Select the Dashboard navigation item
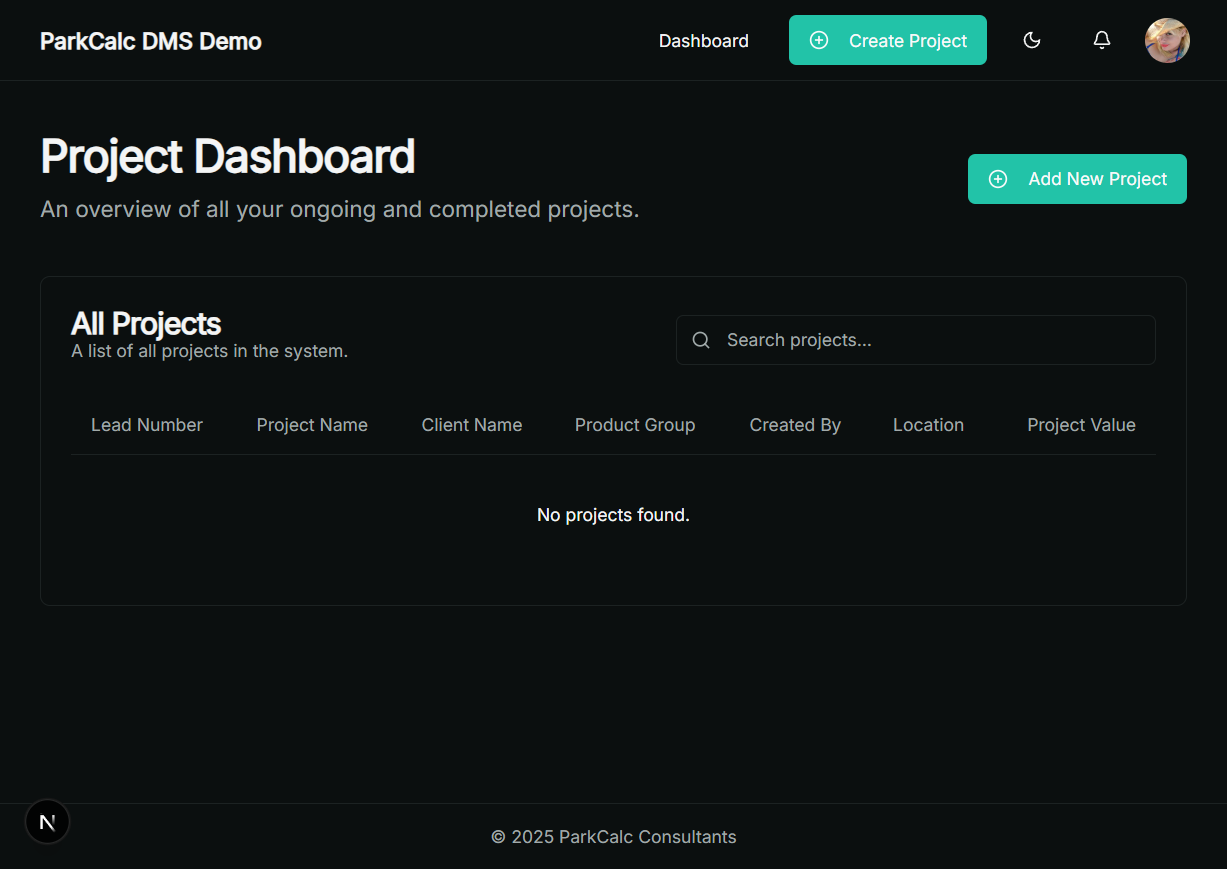1227x869 pixels. (x=703, y=40)
